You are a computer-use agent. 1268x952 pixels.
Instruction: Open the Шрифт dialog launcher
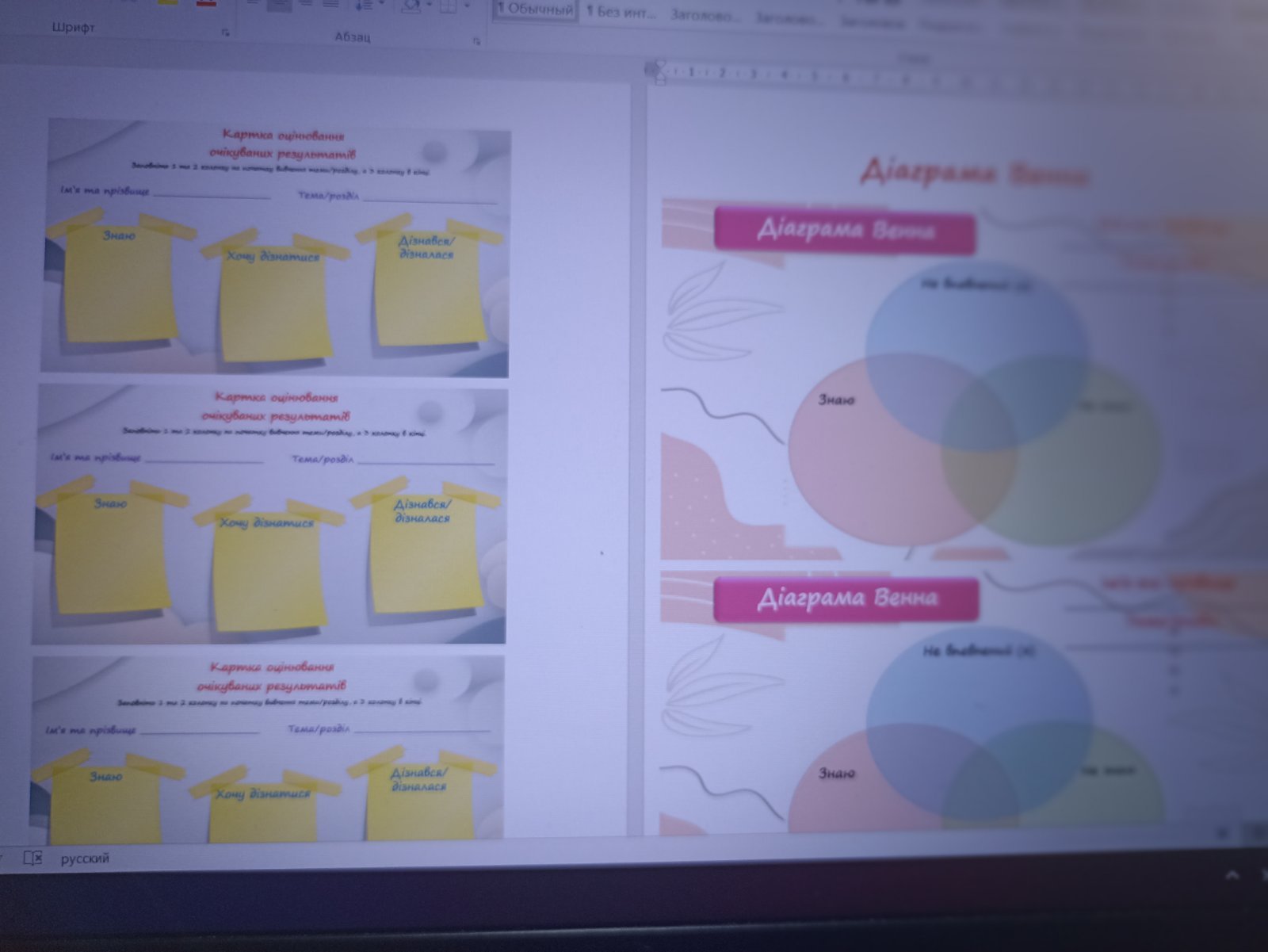(x=225, y=32)
